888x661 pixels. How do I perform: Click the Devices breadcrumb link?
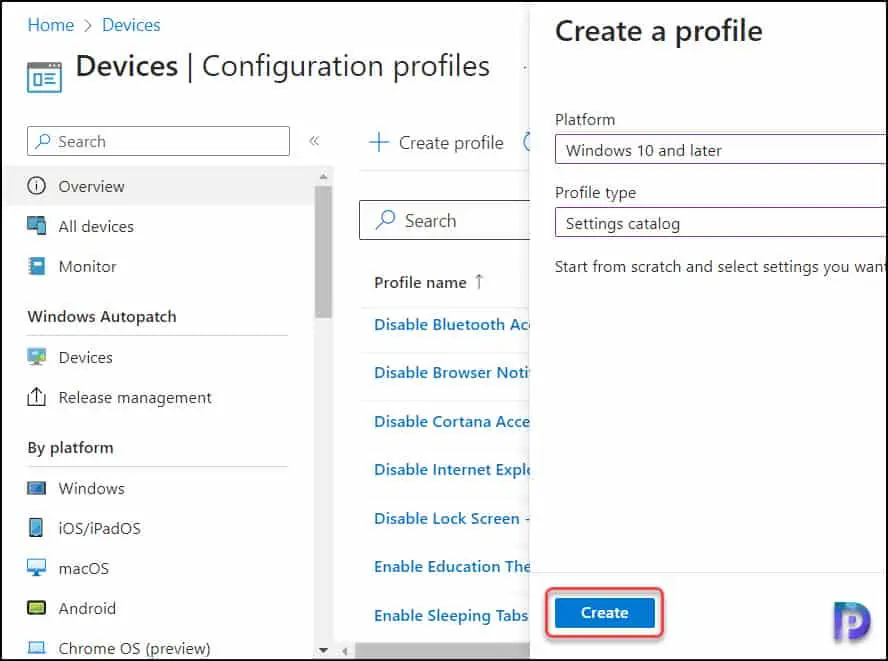[131, 25]
